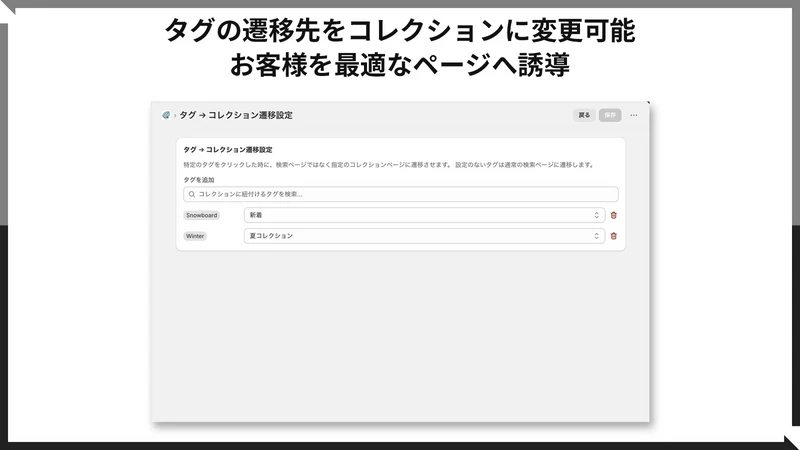Click the app icon in the breadcrumb
Image resolution: width=800 pixels, height=450 pixels.
click(166, 115)
